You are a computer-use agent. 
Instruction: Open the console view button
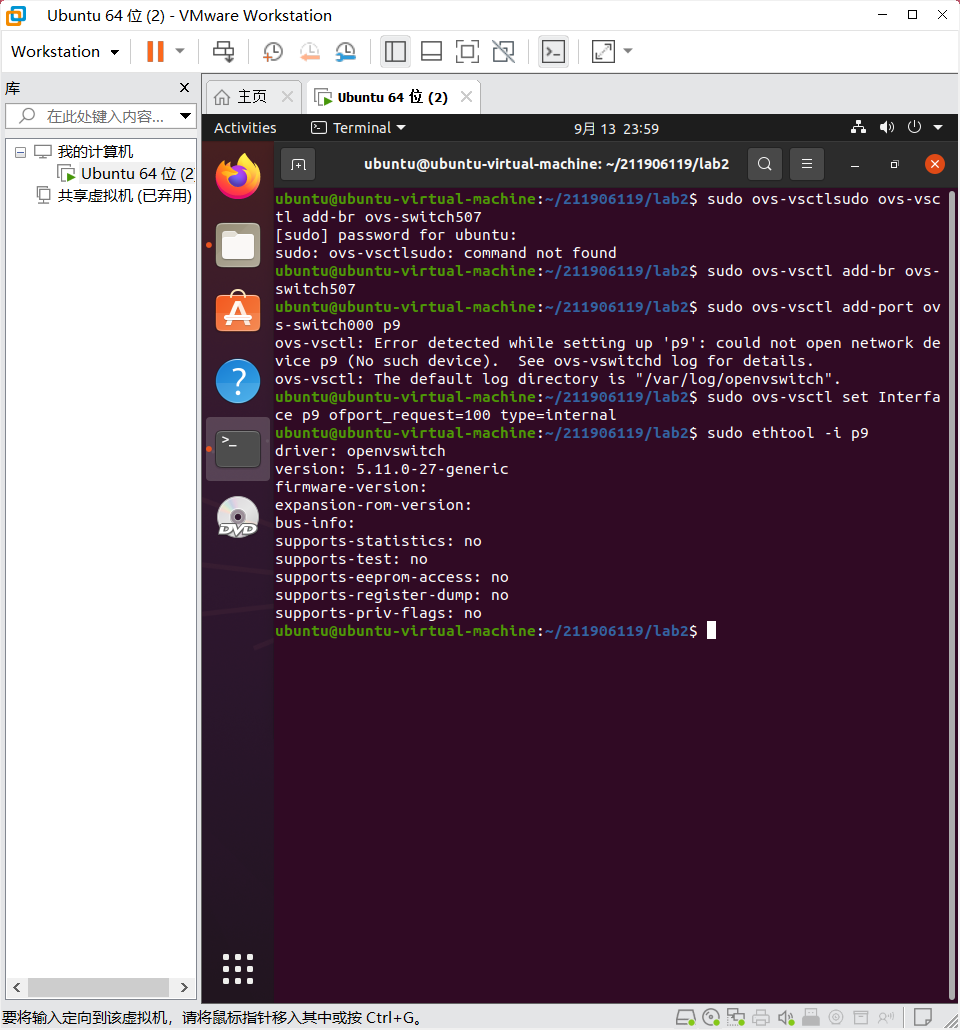pos(553,51)
